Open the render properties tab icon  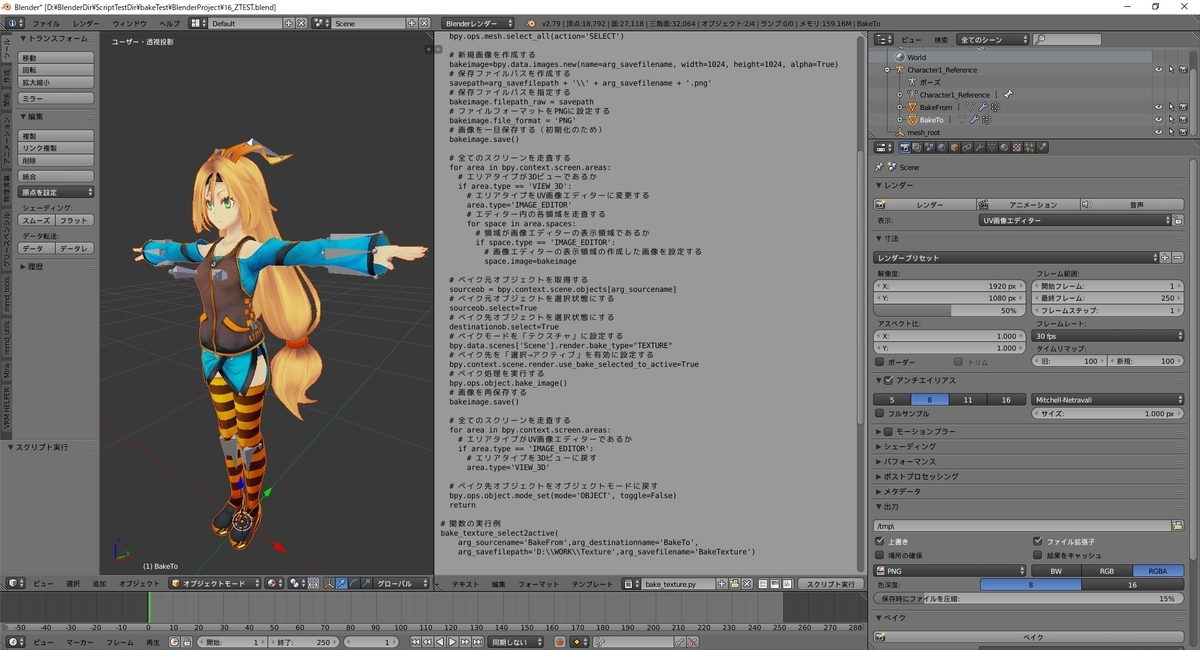pyautogui.click(x=905, y=147)
